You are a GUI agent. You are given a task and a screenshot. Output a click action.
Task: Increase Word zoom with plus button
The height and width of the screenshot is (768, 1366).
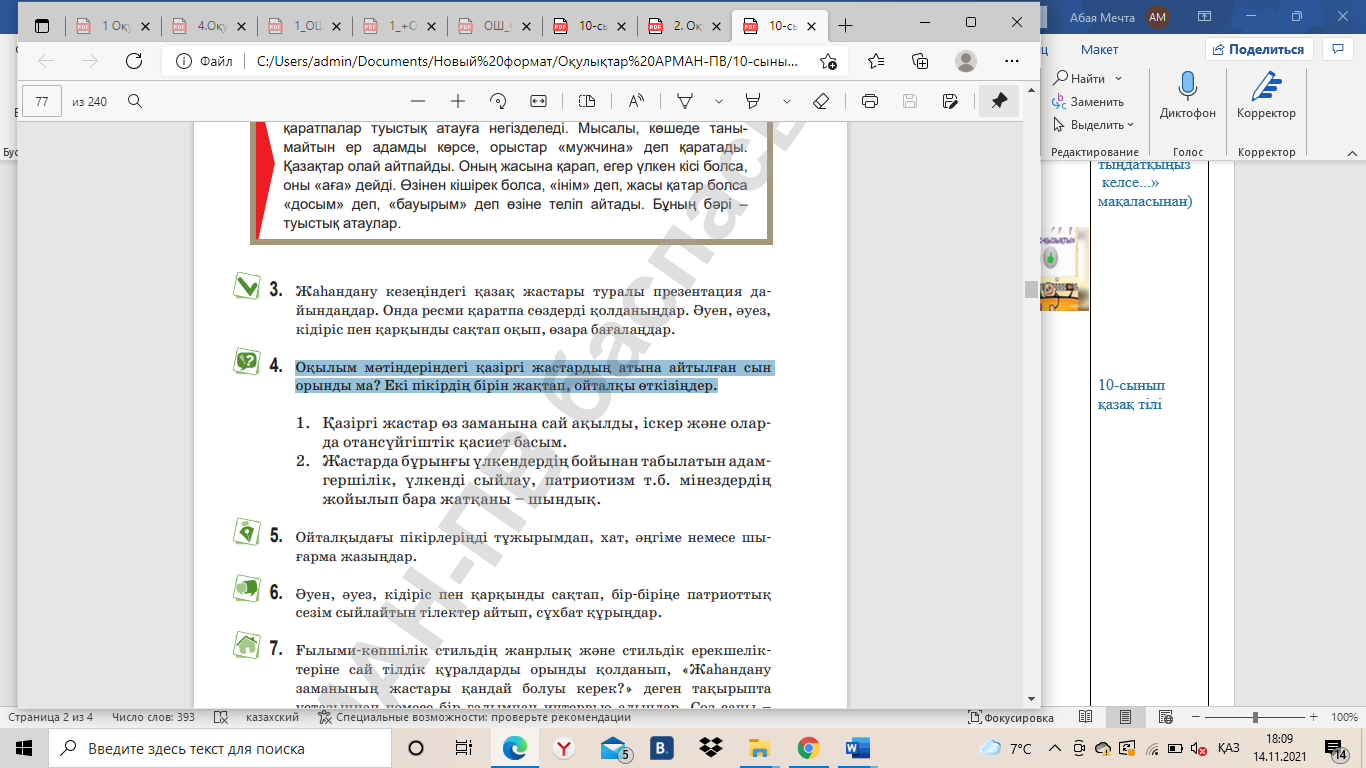(1311, 717)
